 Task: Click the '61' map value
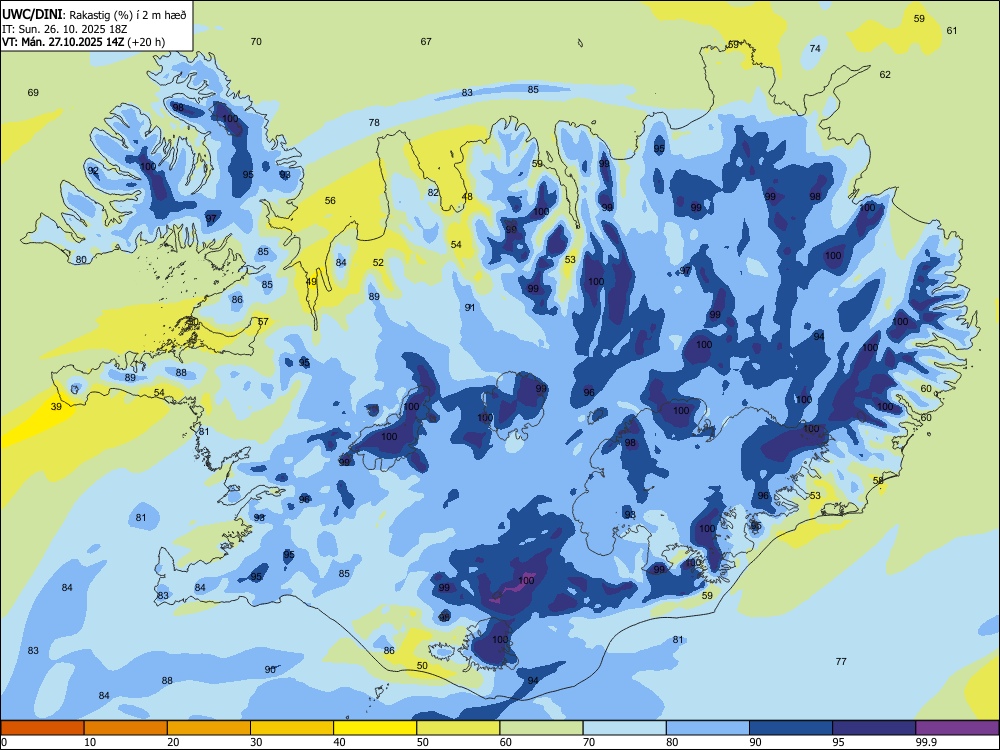tap(952, 30)
